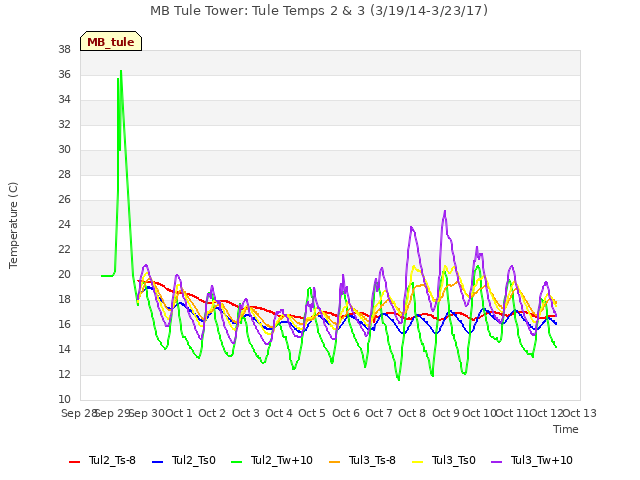Click the 30 y-axis tick label

click(x=64, y=150)
